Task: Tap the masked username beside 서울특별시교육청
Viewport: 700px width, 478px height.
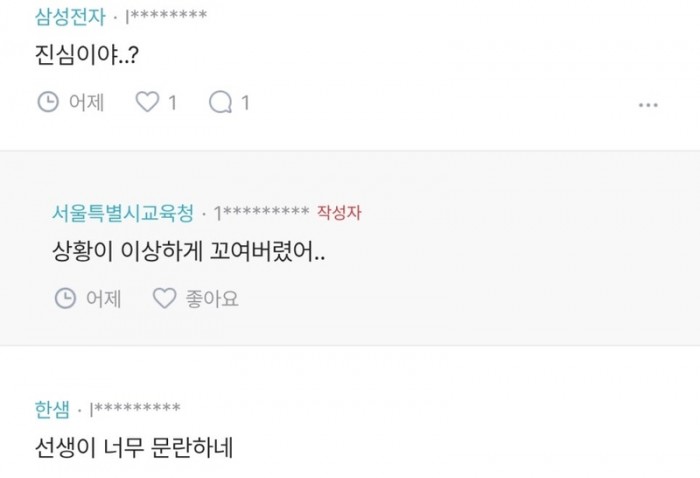Action: pyautogui.click(x=262, y=212)
